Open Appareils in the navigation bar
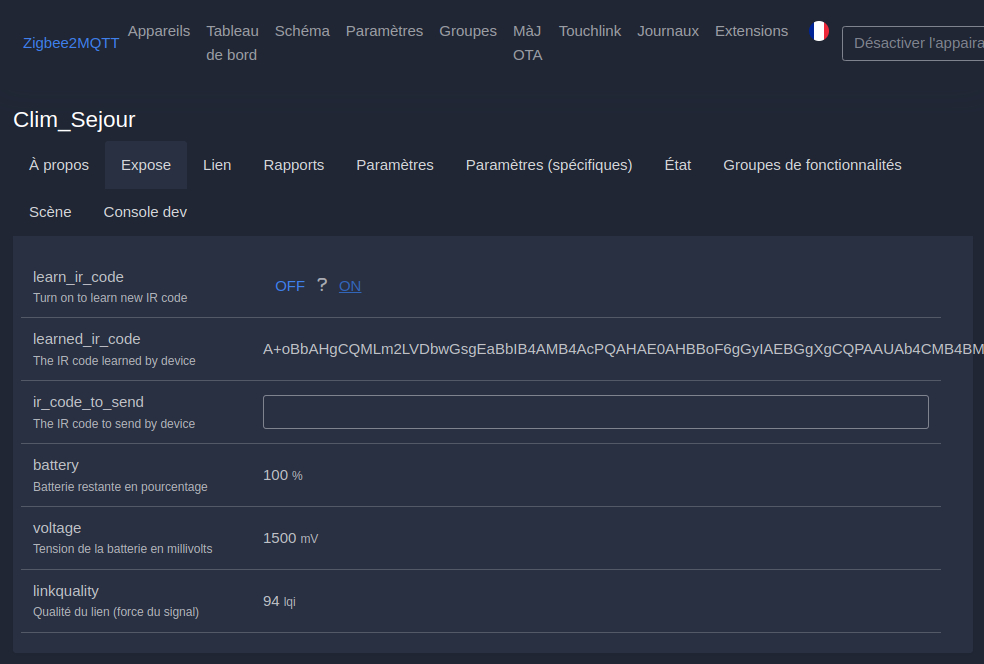Image resolution: width=984 pixels, height=664 pixels. (159, 31)
